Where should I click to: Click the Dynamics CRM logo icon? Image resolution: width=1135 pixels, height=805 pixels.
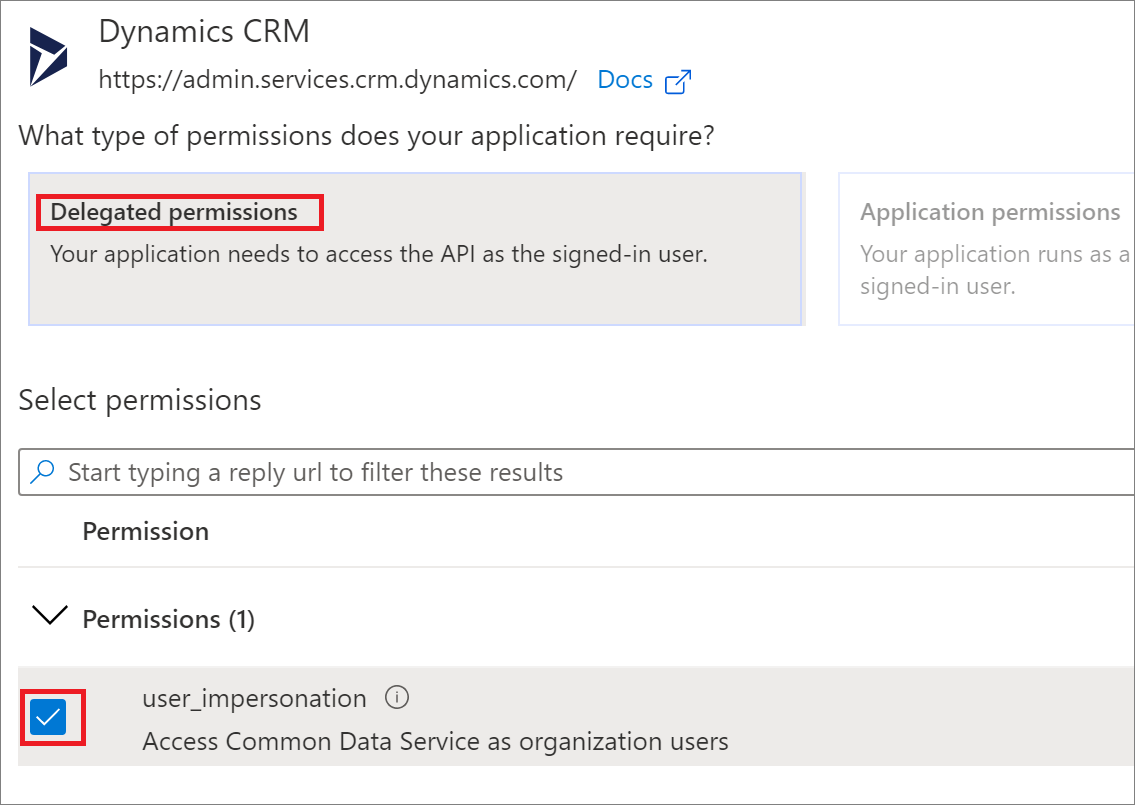pos(48,56)
